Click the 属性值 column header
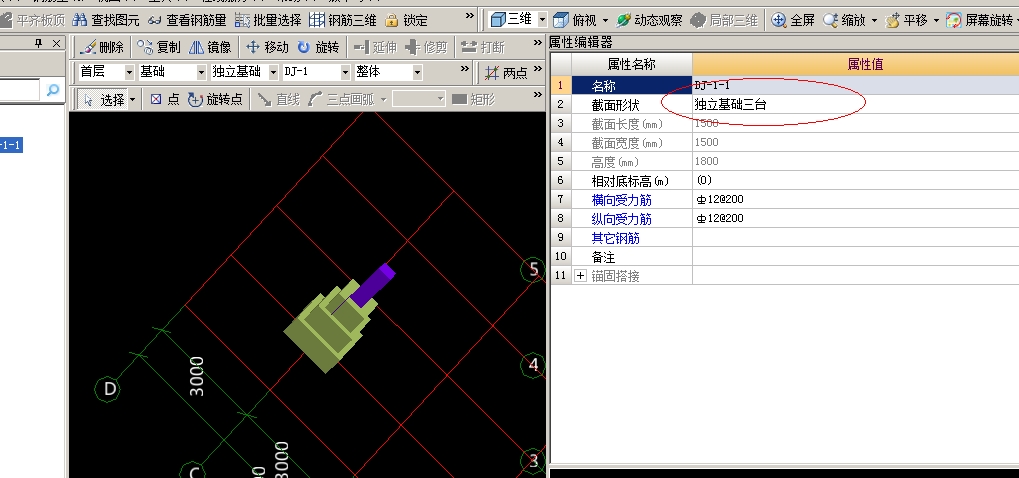 click(x=855, y=64)
